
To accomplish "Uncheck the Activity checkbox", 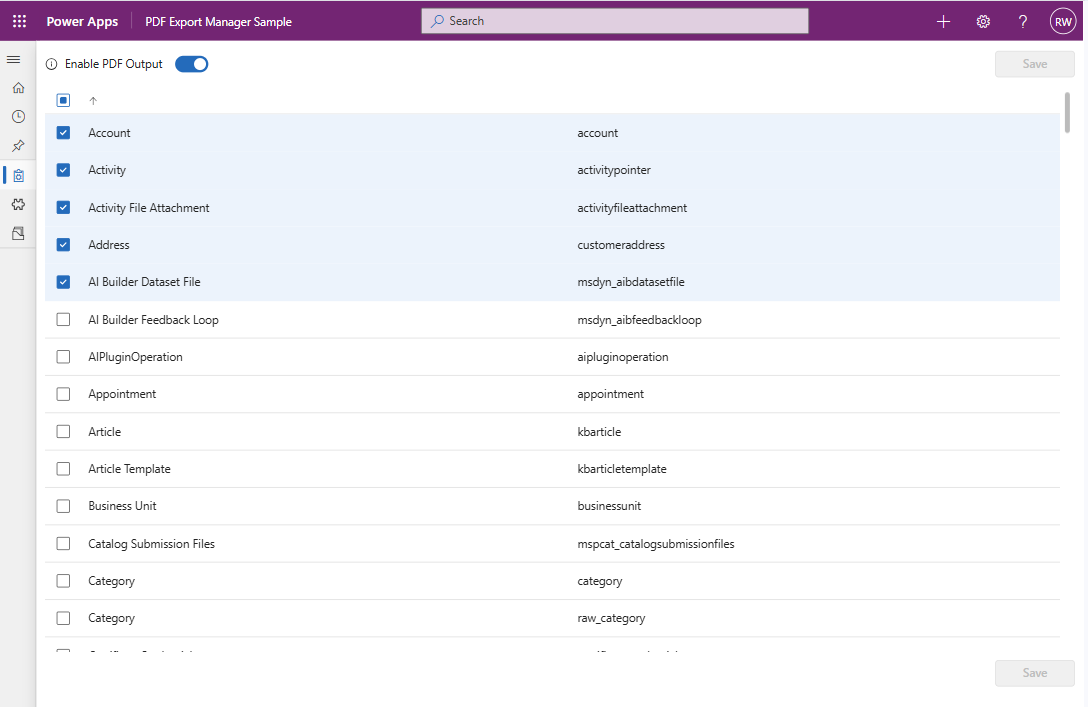I will [63, 170].
